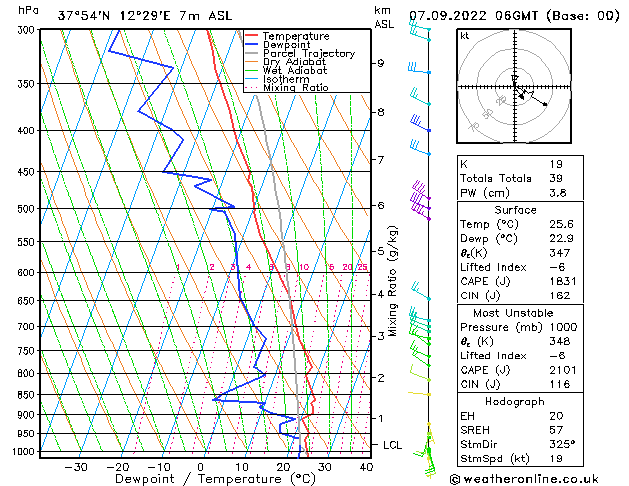Click the 9 km altitude label
The image size is (629, 486).
[x=380, y=63]
